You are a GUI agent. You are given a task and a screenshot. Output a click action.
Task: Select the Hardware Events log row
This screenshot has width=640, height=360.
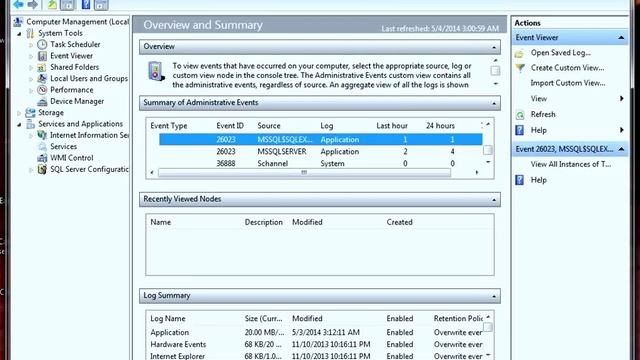[316, 344]
